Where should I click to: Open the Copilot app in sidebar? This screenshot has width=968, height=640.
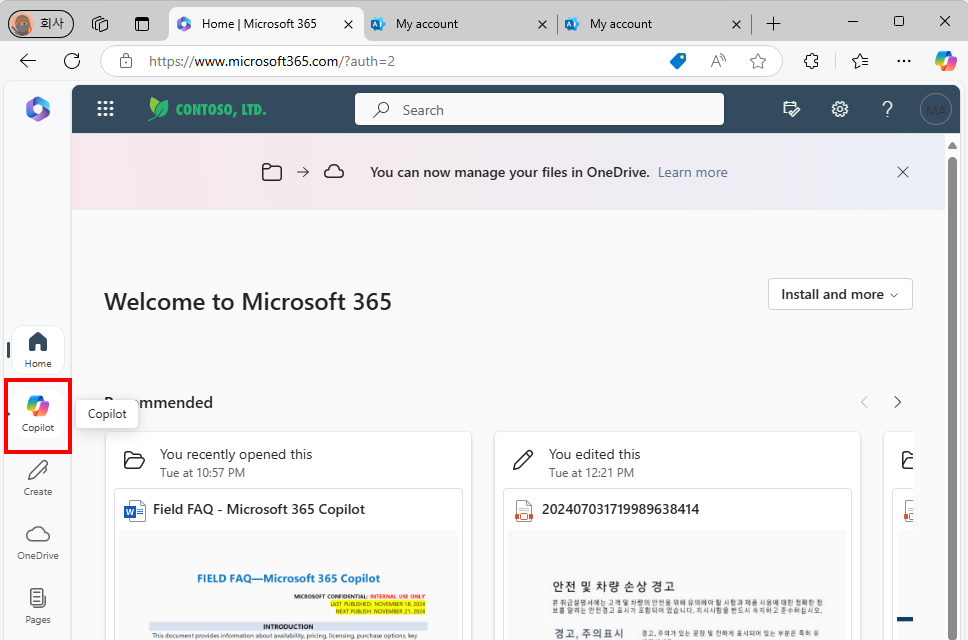pyautogui.click(x=38, y=414)
